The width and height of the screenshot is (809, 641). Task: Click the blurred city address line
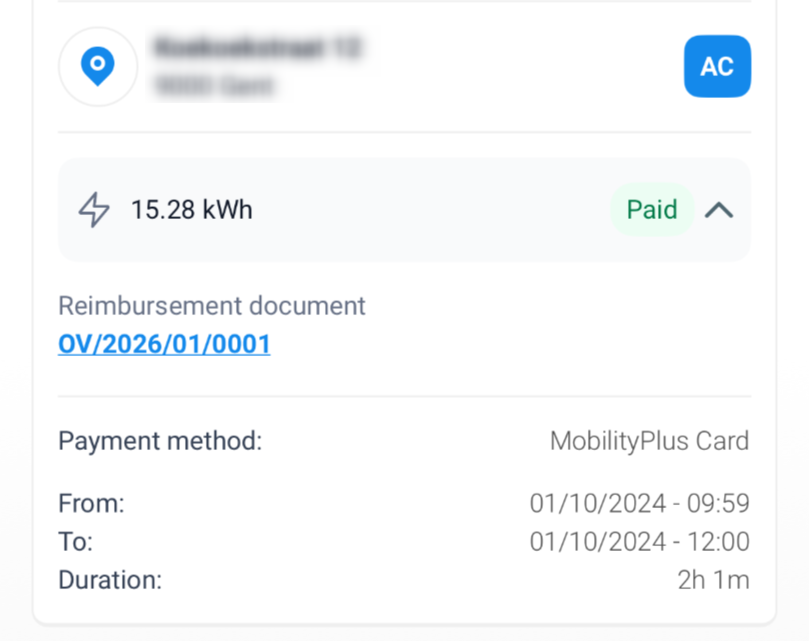[x=214, y=86]
